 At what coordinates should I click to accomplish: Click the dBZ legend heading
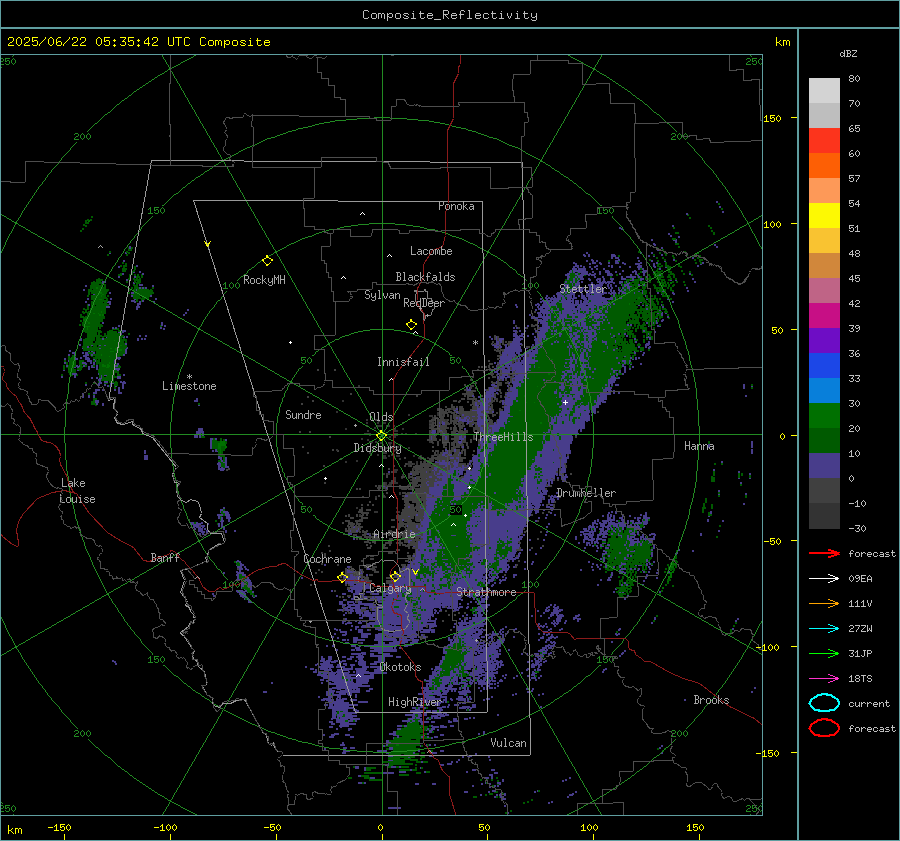848,53
